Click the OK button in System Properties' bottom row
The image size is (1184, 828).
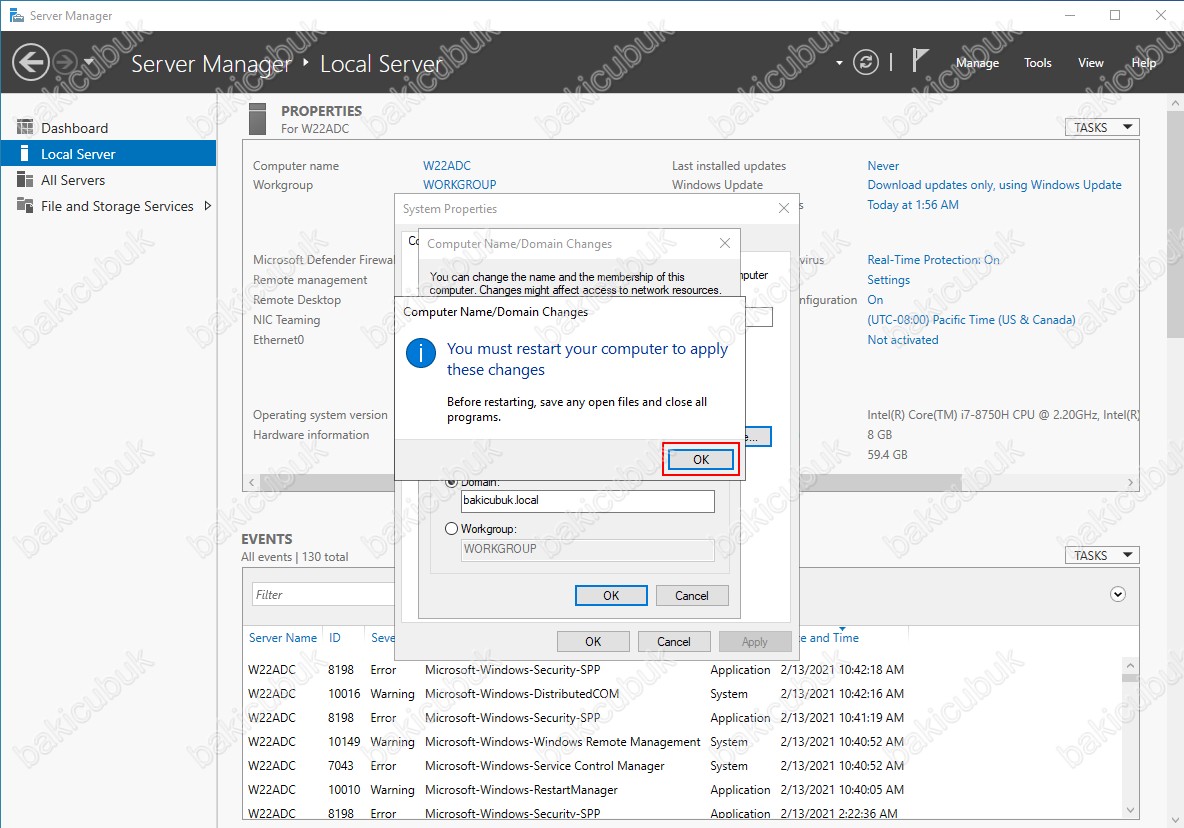[x=593, y=642]
